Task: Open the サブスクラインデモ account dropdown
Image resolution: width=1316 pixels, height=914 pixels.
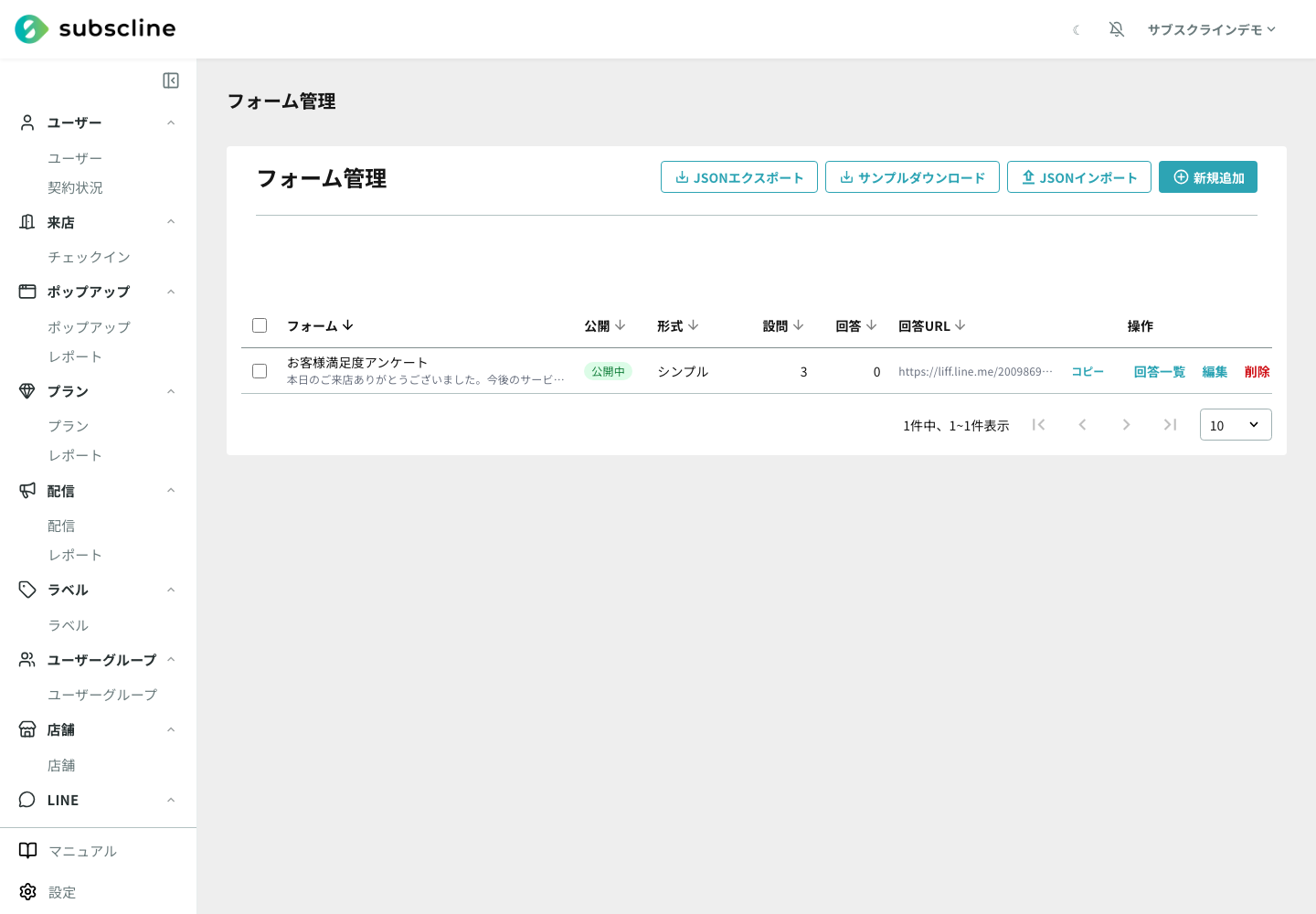Action: click(x=1212, y=29)
